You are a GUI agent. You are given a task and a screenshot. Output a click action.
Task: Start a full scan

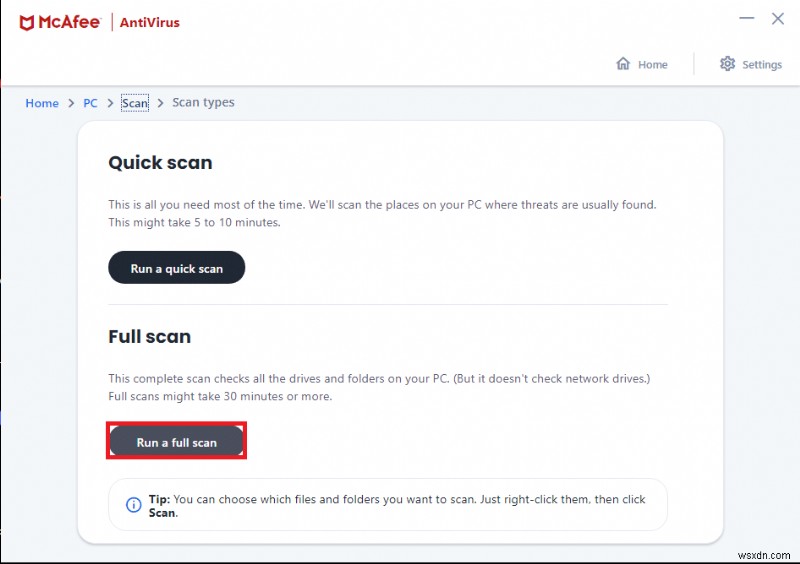176,442
